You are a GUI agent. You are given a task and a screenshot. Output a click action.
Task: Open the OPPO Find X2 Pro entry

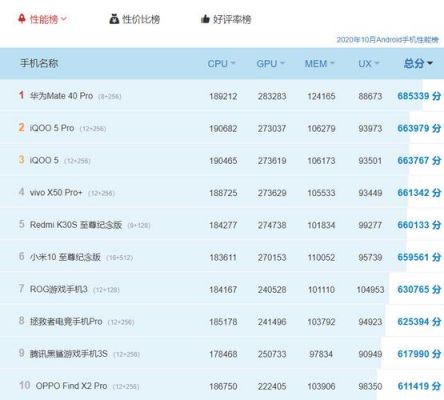click(x=71, y=386)
